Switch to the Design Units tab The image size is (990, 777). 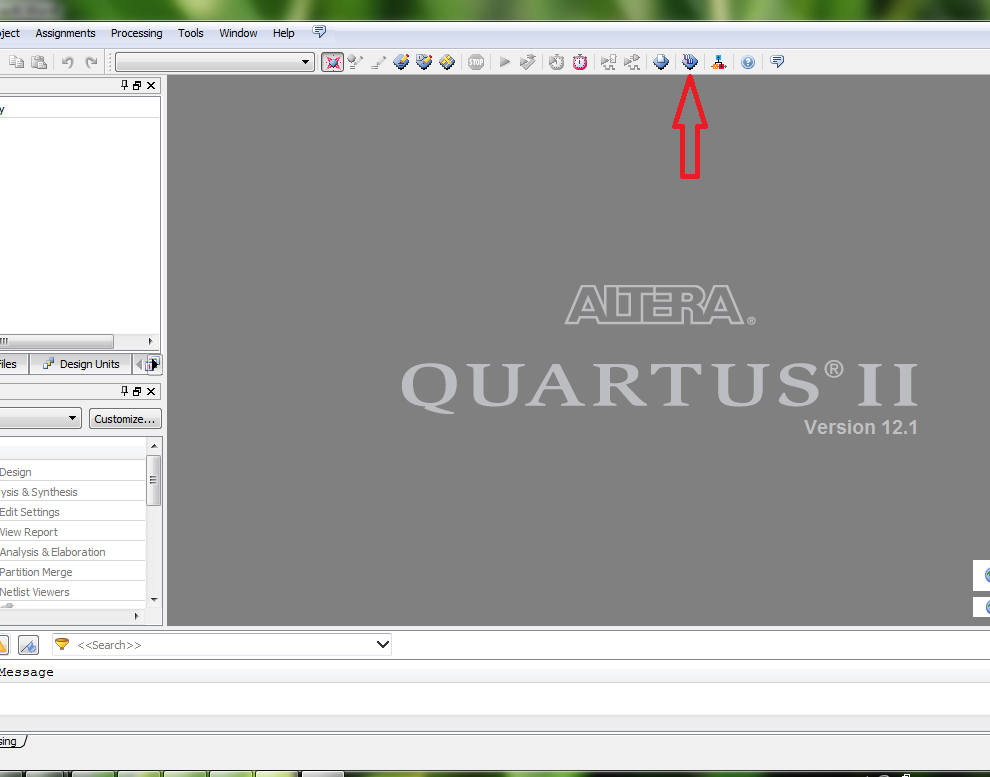coord(81,364)
